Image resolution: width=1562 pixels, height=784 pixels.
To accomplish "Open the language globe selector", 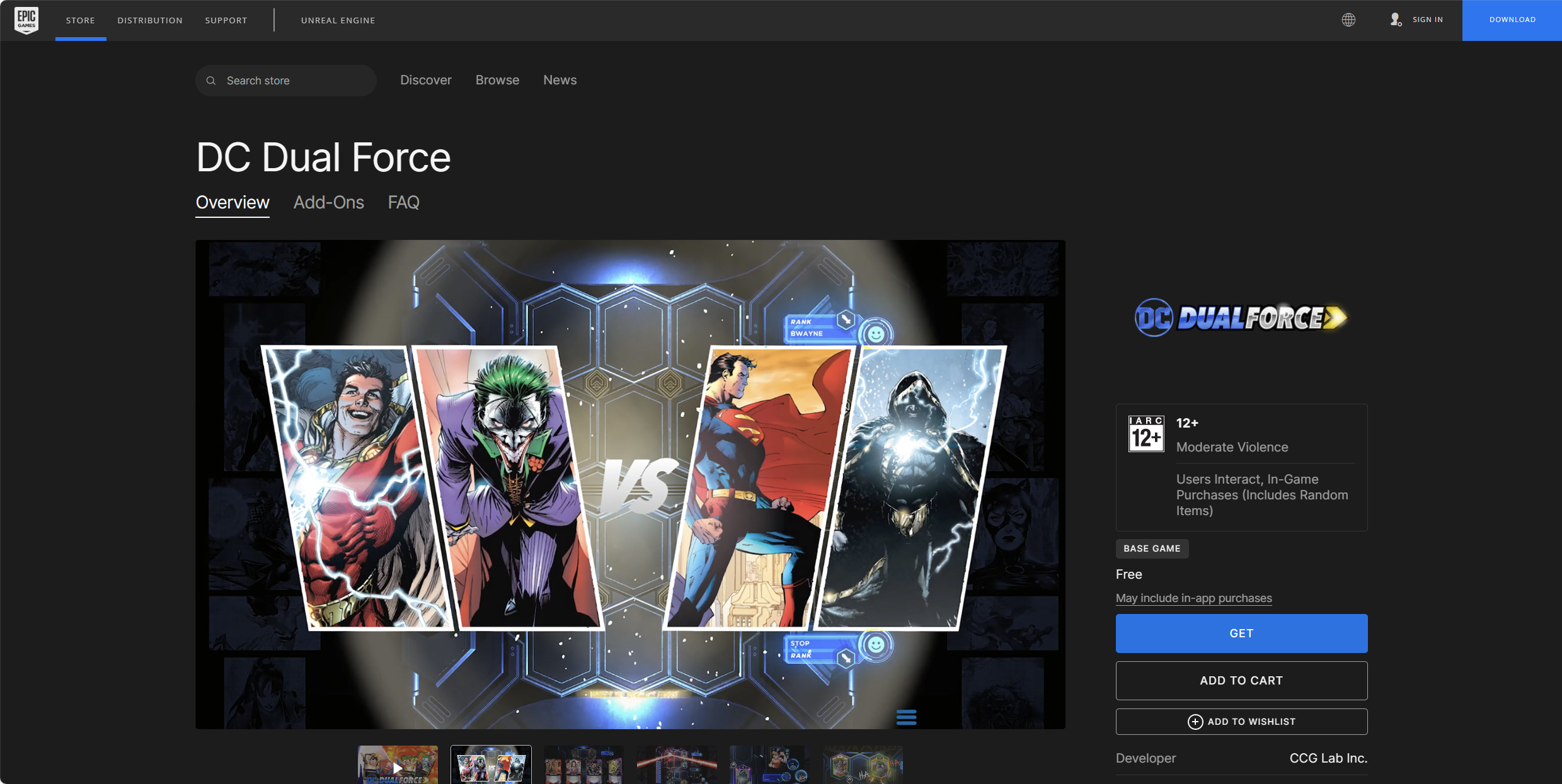I will pos(1348,20).
